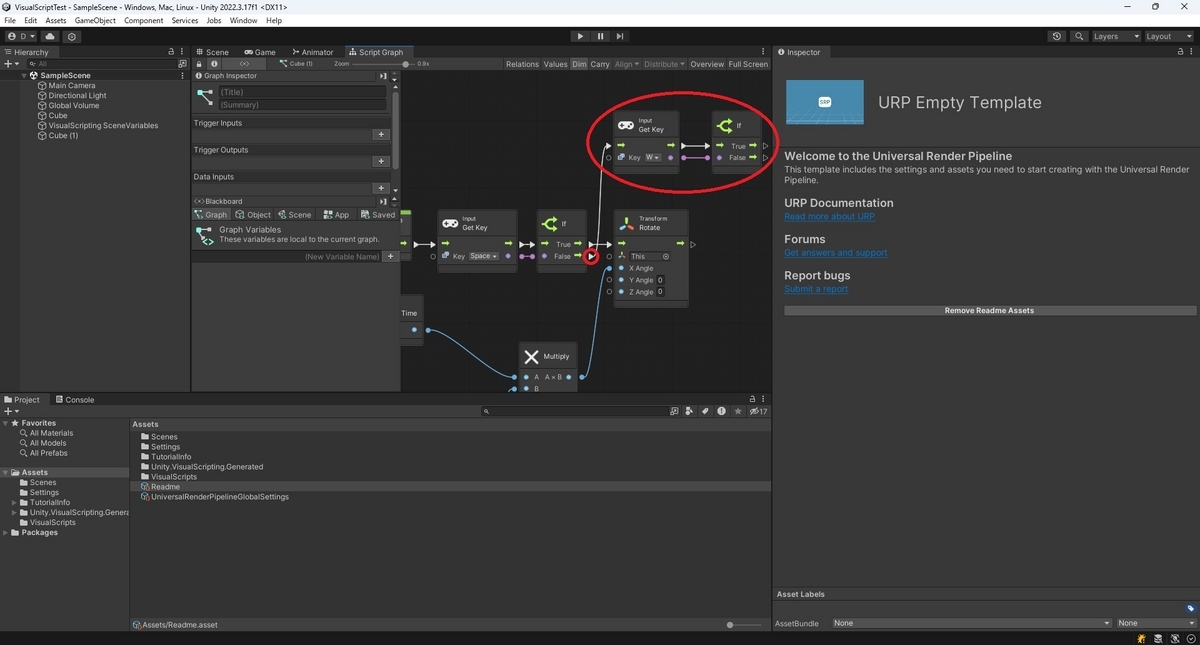Image resolution: width=1200 pixels, height=645 pixels.
Task: Add a Trigger Output with plus button
Action: coord(380,161)
